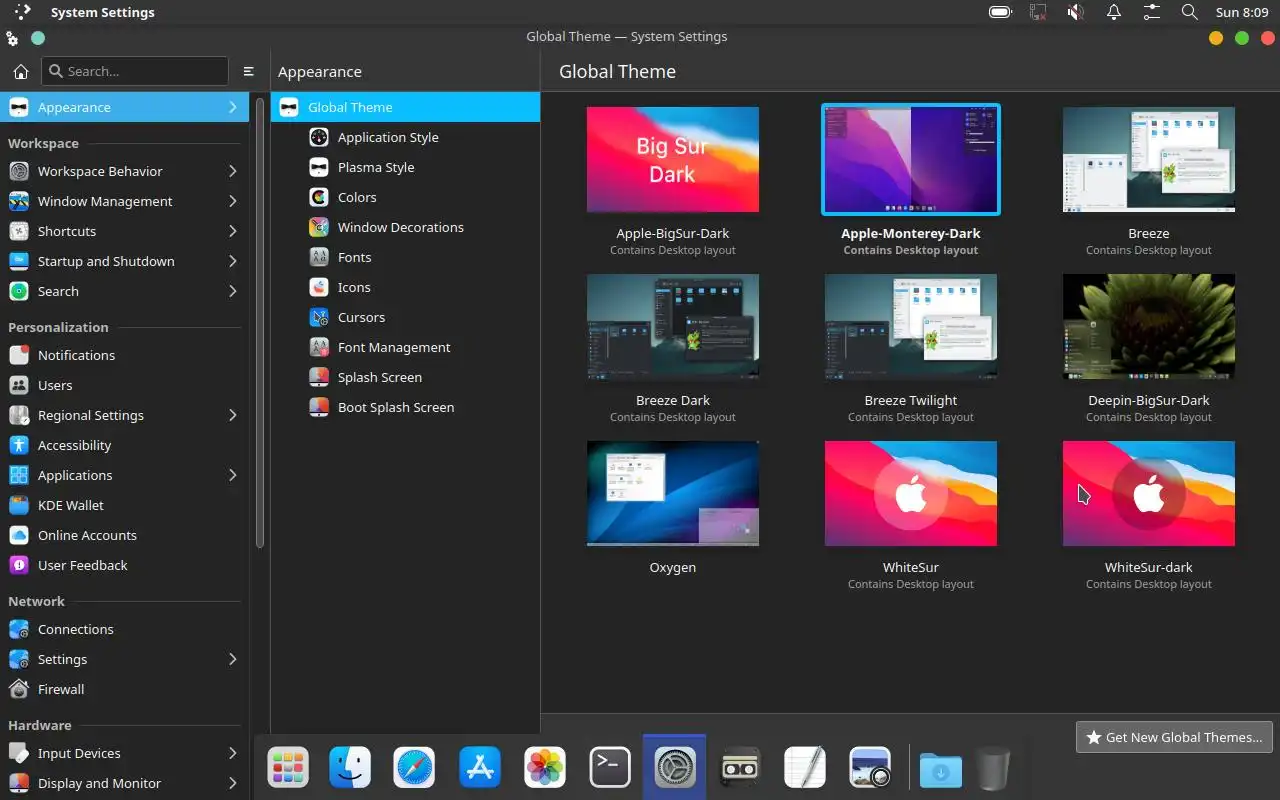
Task: Select the Oxygen theme thumbnail
Action: pyautogui.click(x=673, y=494)
